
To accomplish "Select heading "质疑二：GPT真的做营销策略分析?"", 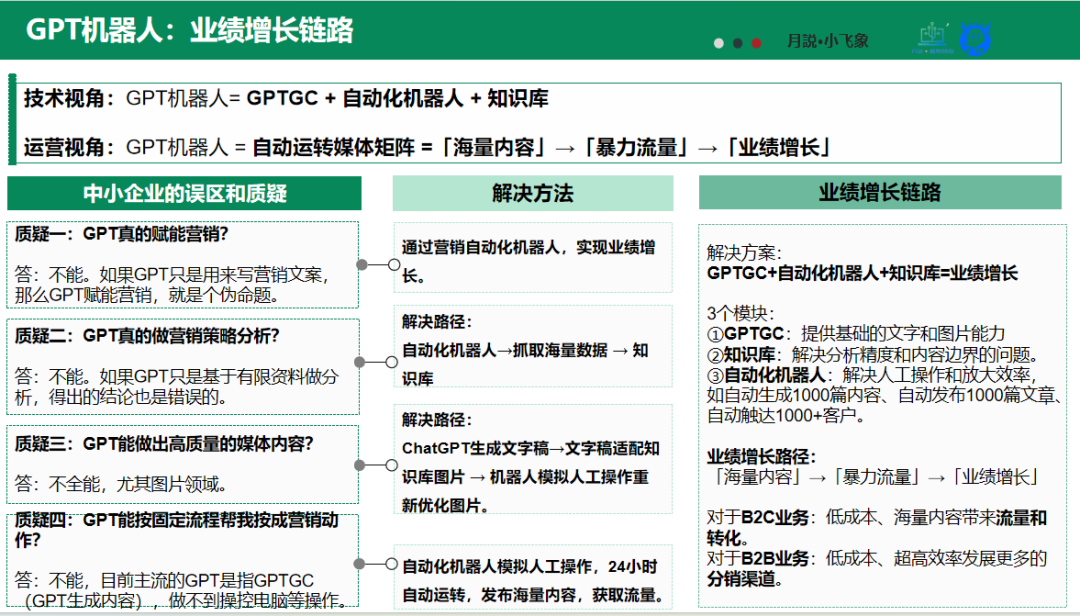I will point(147,336).
